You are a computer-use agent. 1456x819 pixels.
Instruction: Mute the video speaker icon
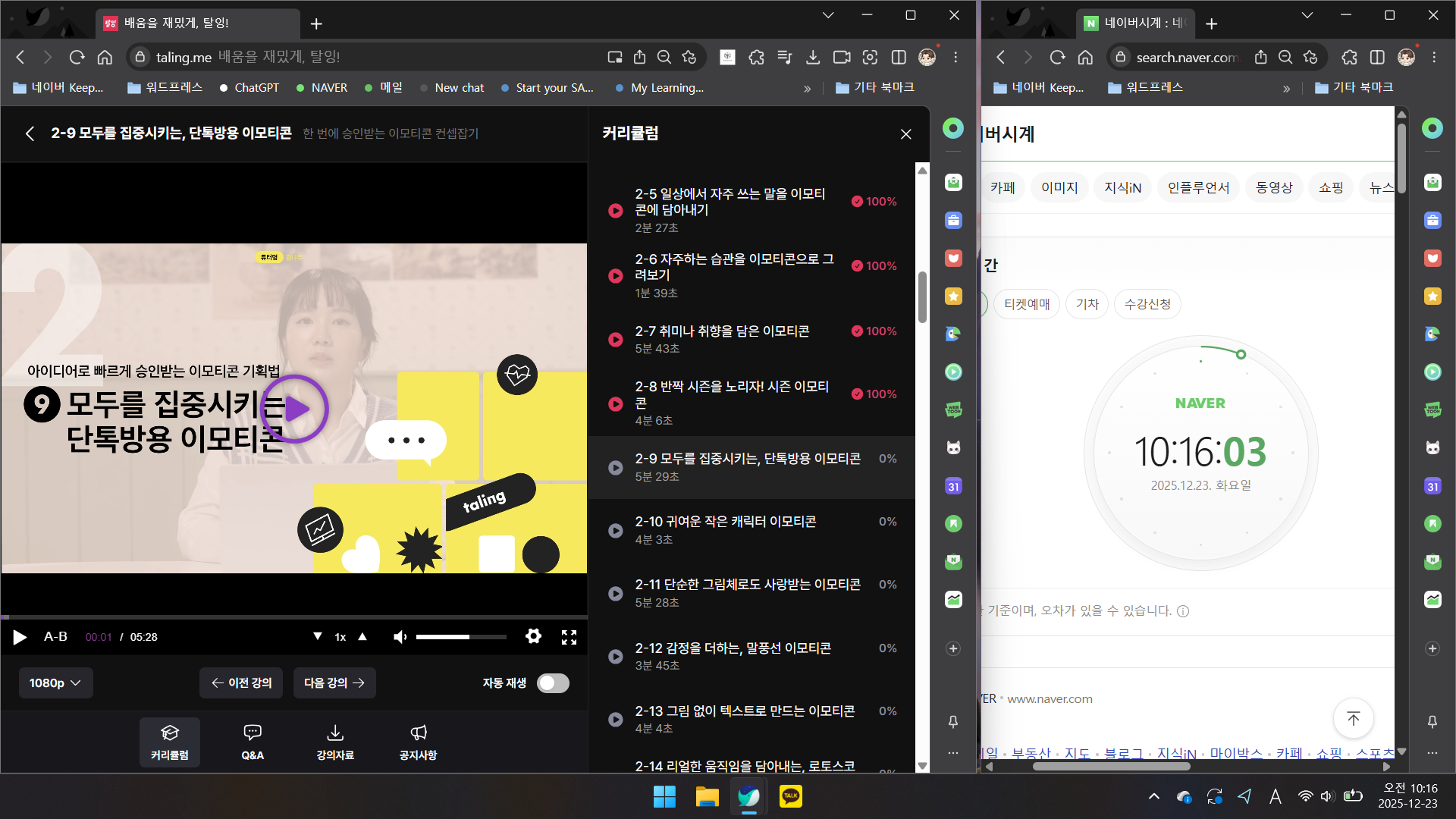(400, 637)
